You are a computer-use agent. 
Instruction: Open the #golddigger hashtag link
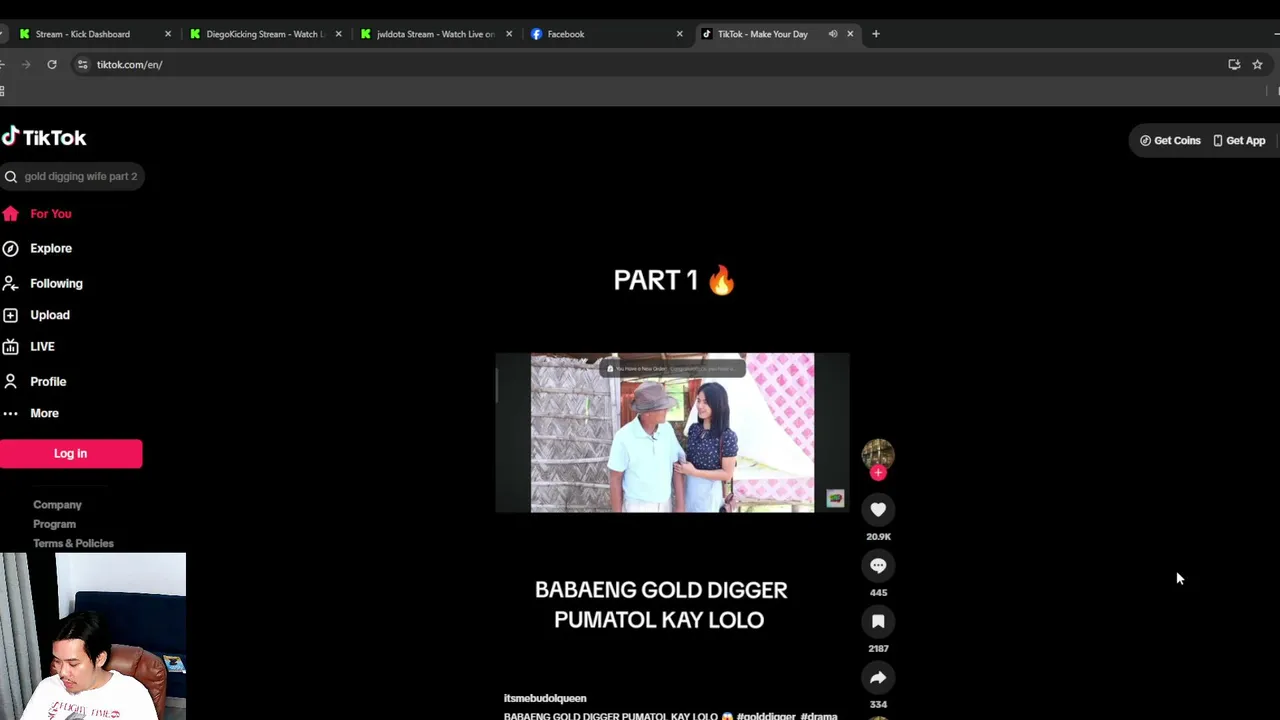point(766,716)
